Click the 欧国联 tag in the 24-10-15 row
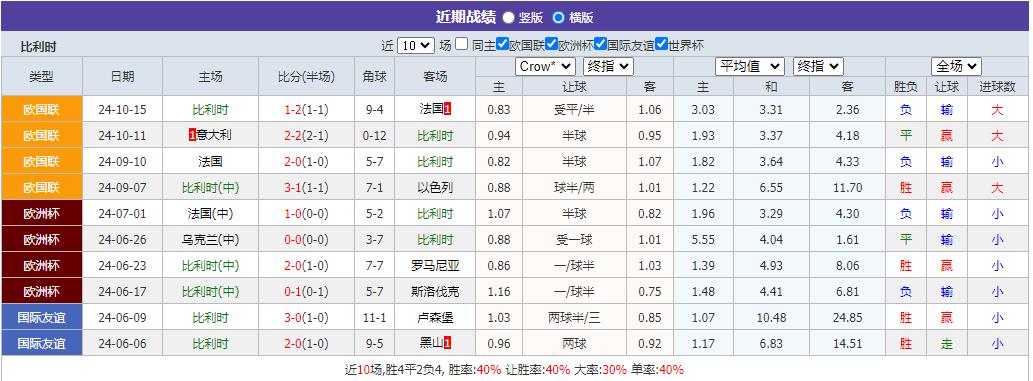 pyautogui.click(x=42, y=109)
